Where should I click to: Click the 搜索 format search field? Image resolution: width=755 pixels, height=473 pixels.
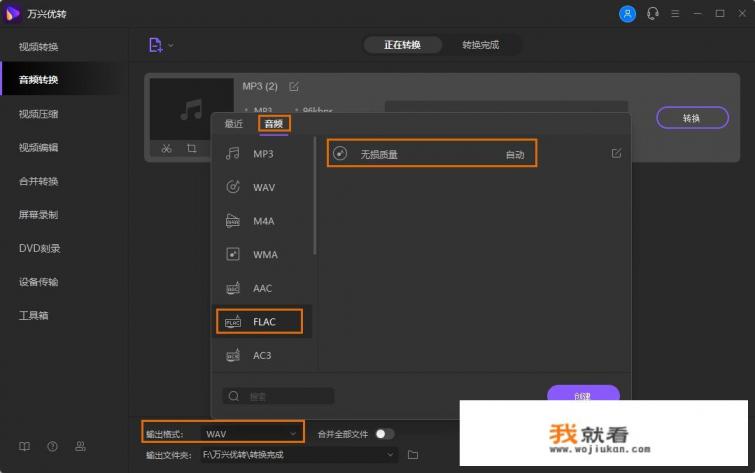click(279, 396)
